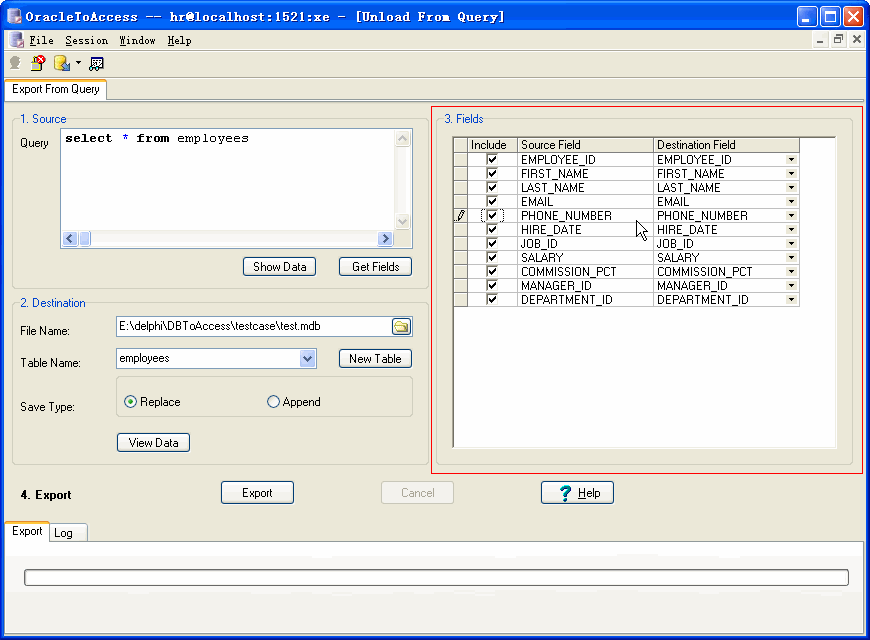The height and width of the screenshot is (640, 870).
Task: Click the Destination Field column header
Action: 726,145
